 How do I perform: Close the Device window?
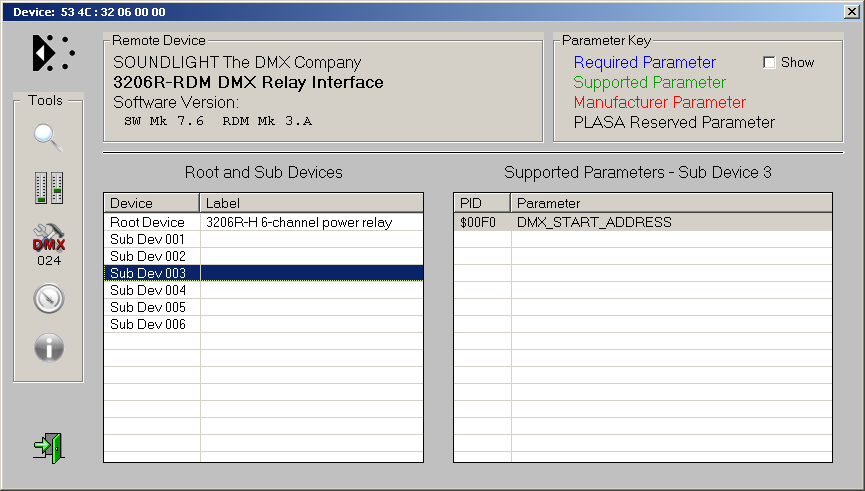coord(850,11)
